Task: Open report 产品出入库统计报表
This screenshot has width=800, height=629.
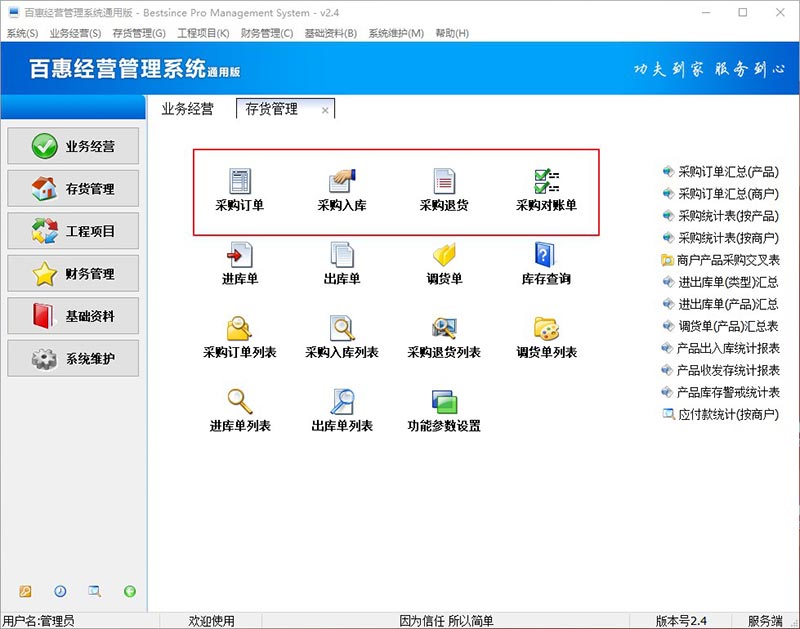Action: [721, 348]
